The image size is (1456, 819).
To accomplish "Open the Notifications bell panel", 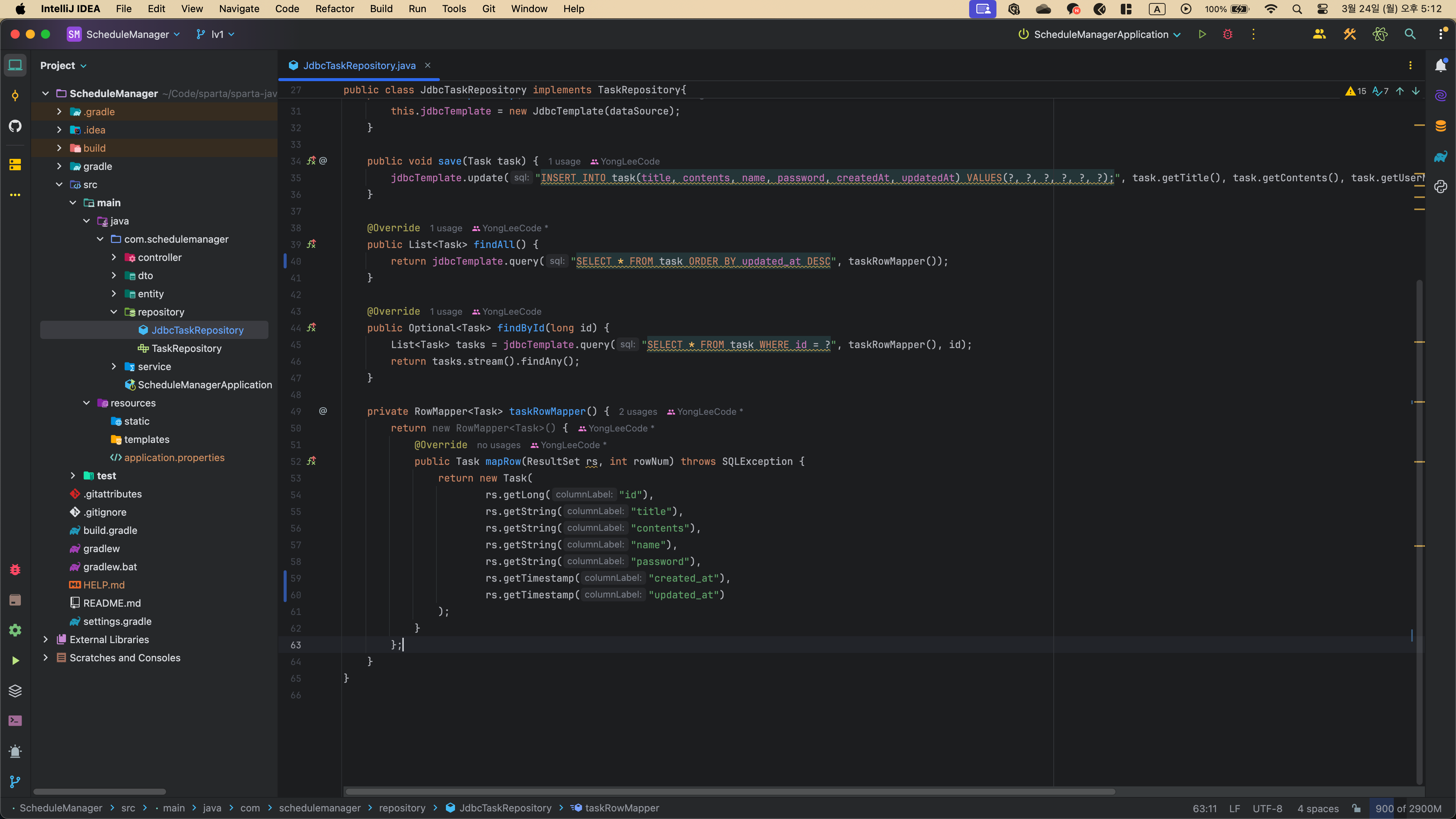I will coord(1441,66).
